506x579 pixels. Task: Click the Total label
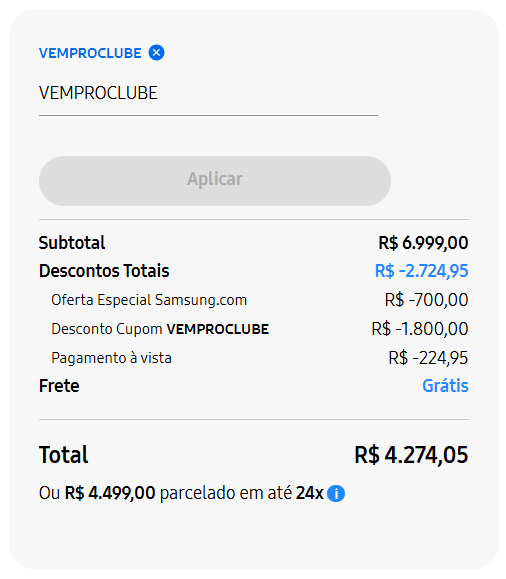coord(64,455)
